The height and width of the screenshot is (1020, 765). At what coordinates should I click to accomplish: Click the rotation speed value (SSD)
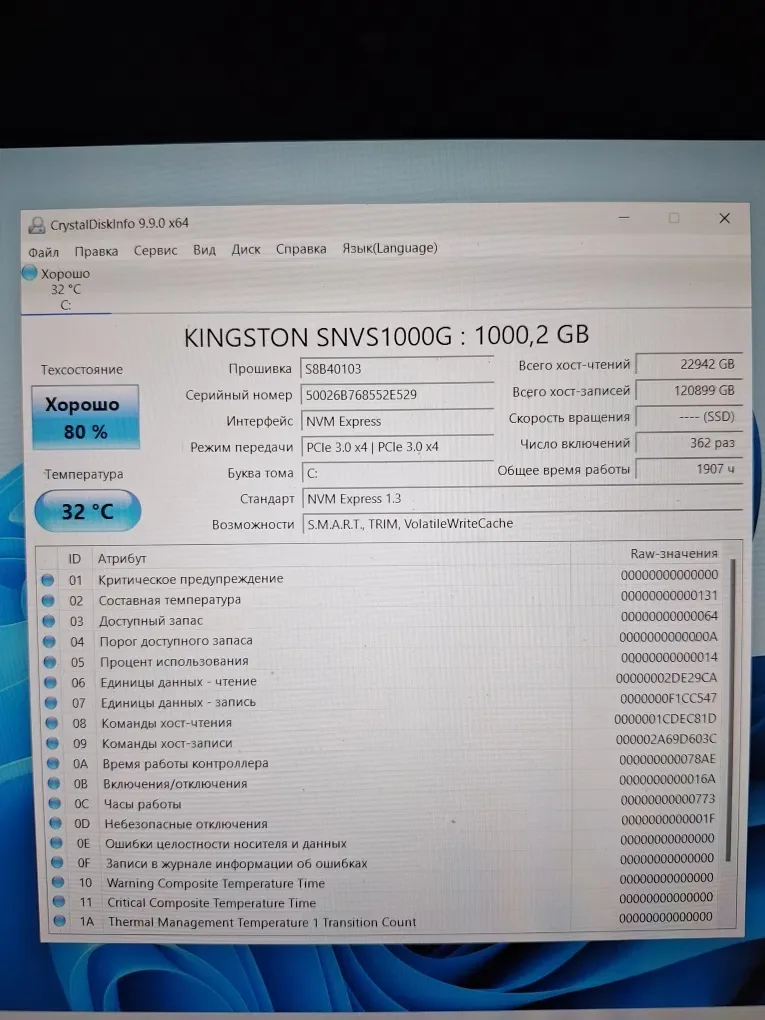[x=688, y=416]
